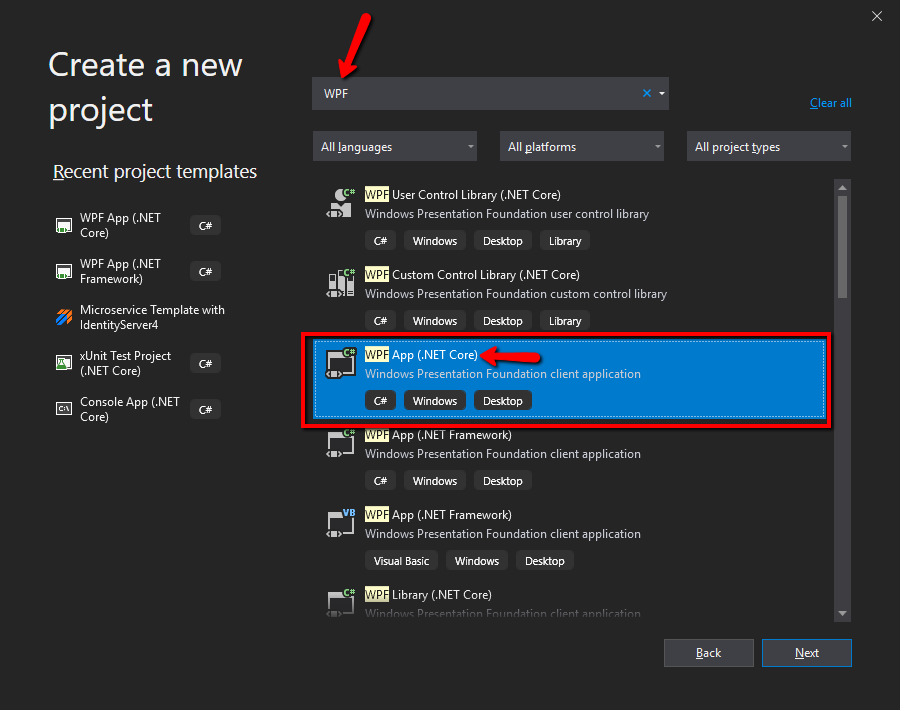Click Desktop tag of Custom Control Library
900x710 pixels.
[503, 321]
